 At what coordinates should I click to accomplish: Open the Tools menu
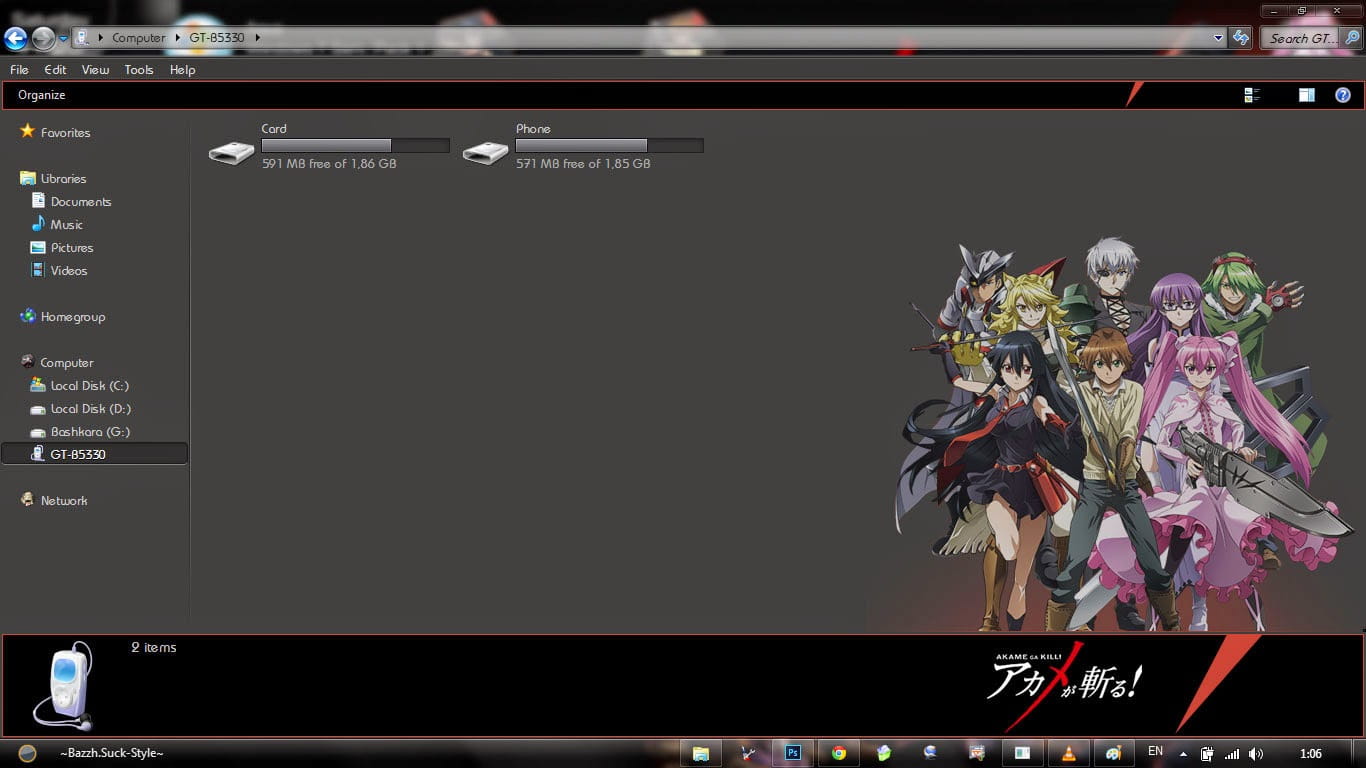point(139,70)
